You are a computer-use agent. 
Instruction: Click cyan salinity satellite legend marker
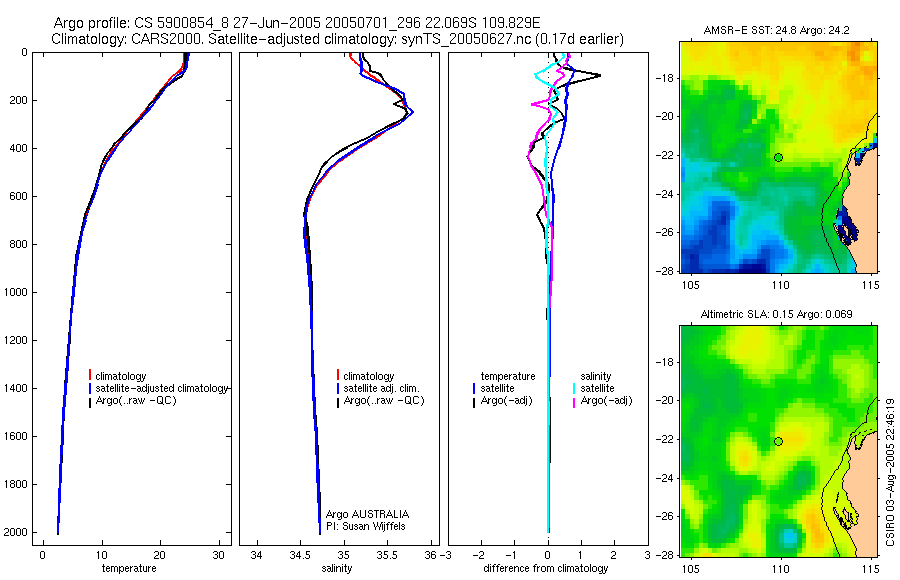coord(574,388)
